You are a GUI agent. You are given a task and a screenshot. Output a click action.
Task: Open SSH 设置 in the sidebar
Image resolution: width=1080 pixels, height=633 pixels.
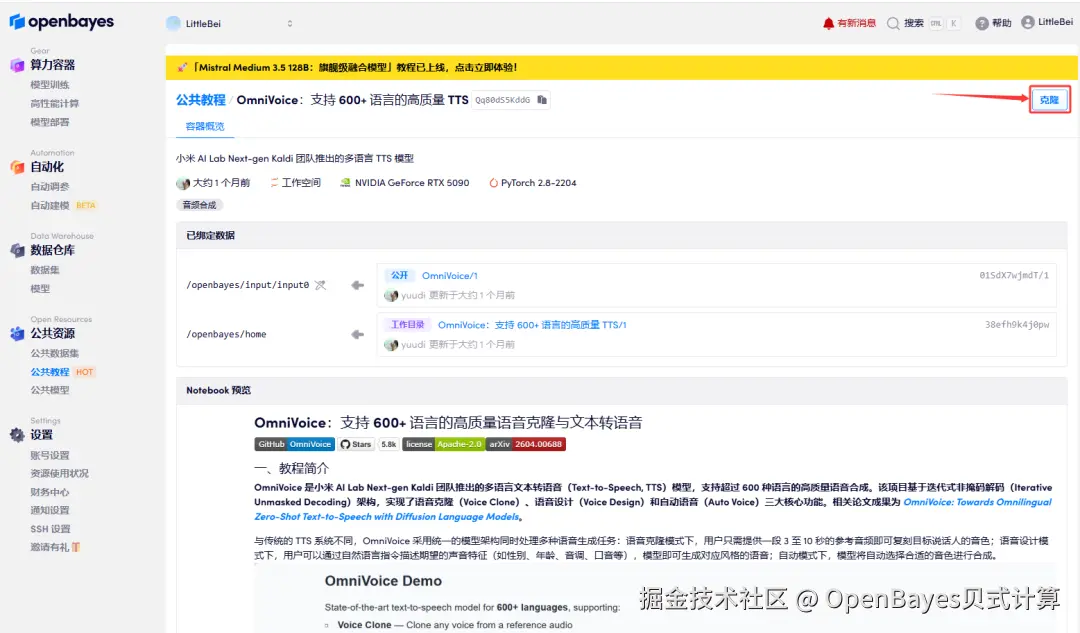(x=50, y=529)
